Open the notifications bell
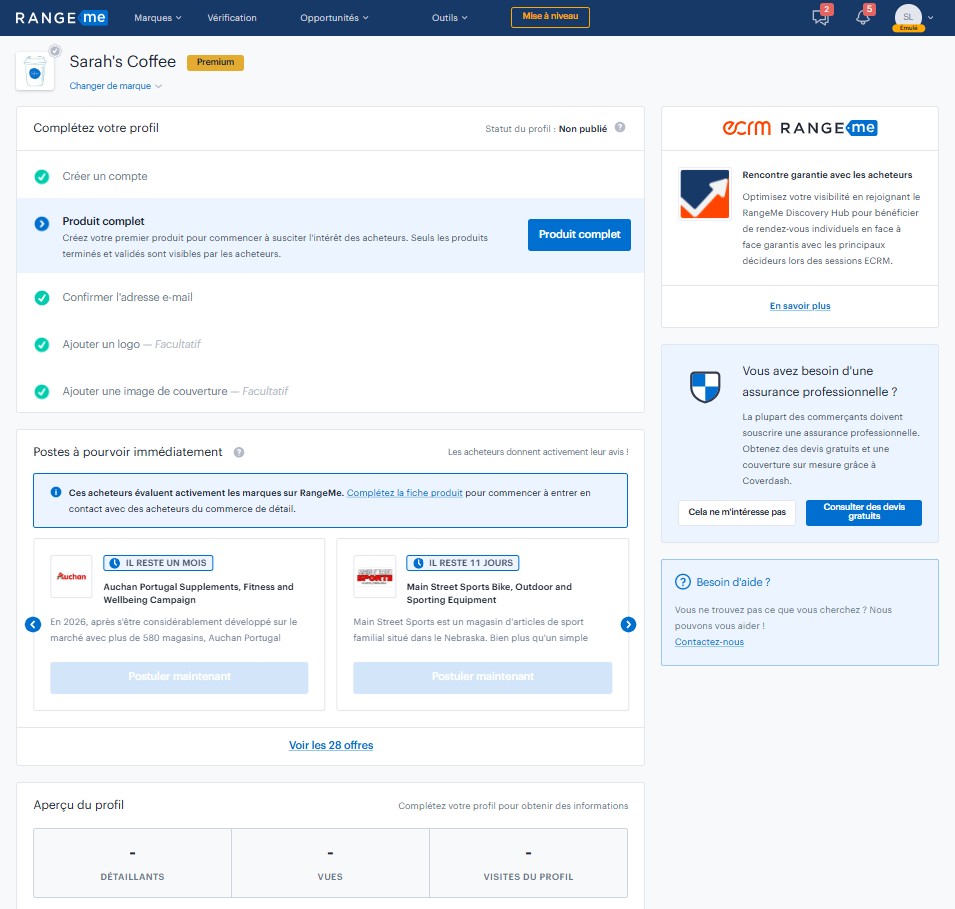 (863, 18)
